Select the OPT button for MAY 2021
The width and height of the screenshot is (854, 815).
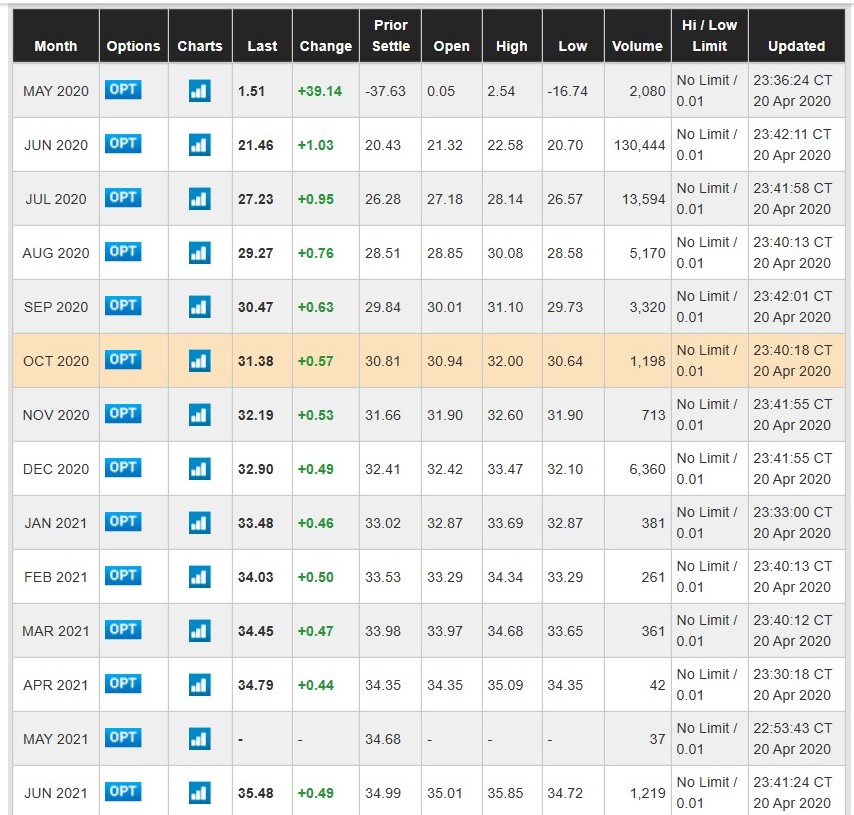123,738
